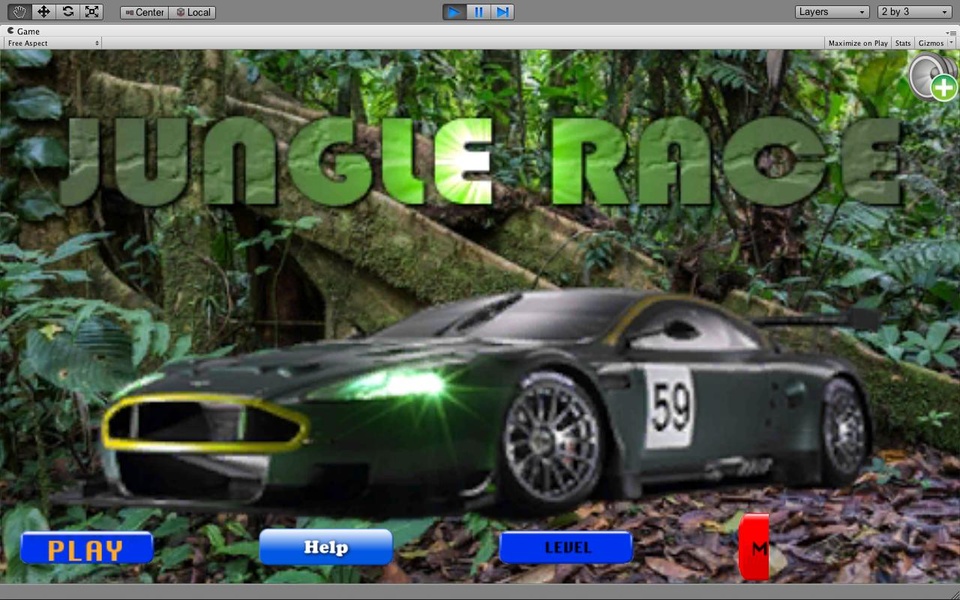Open the Game panel options menu
The image size is (960, 600).
tap(950, 32)
